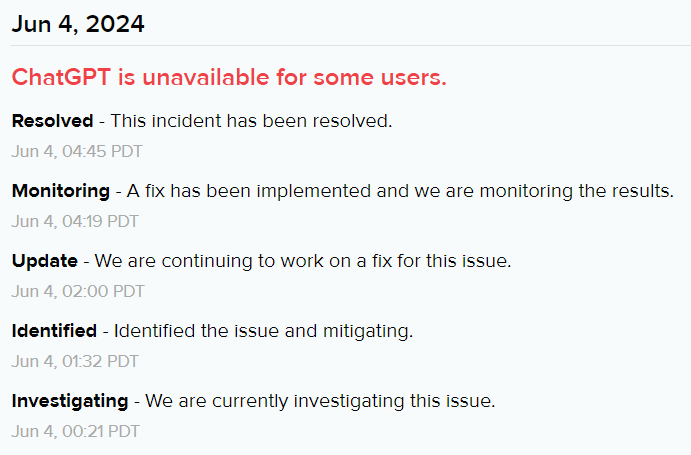
Task: Click the year '2024' in the heading
Action: click(116, 24)
